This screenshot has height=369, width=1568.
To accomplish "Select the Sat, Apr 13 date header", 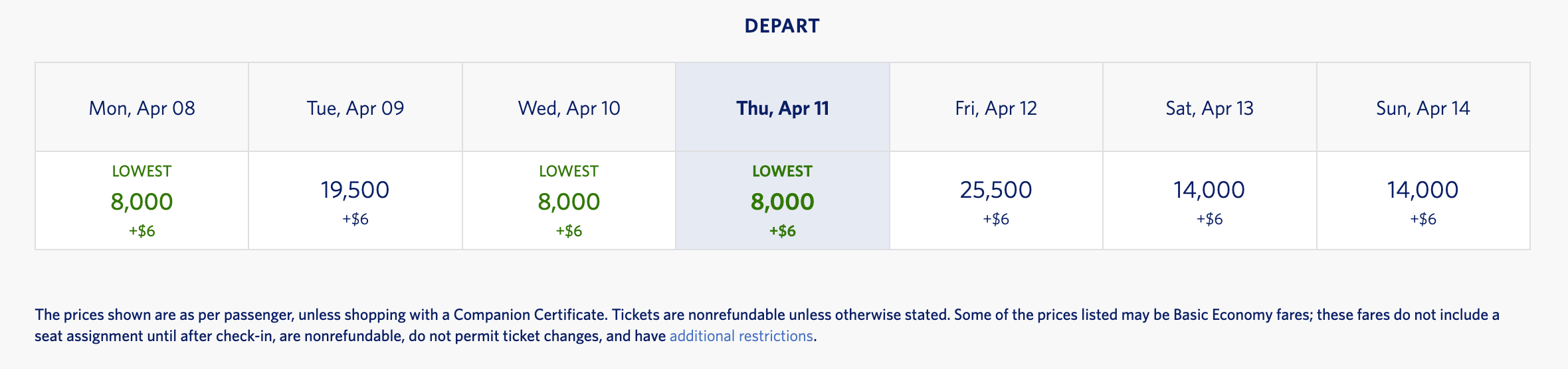I will pyautogui.click(x=1210, y=108).
